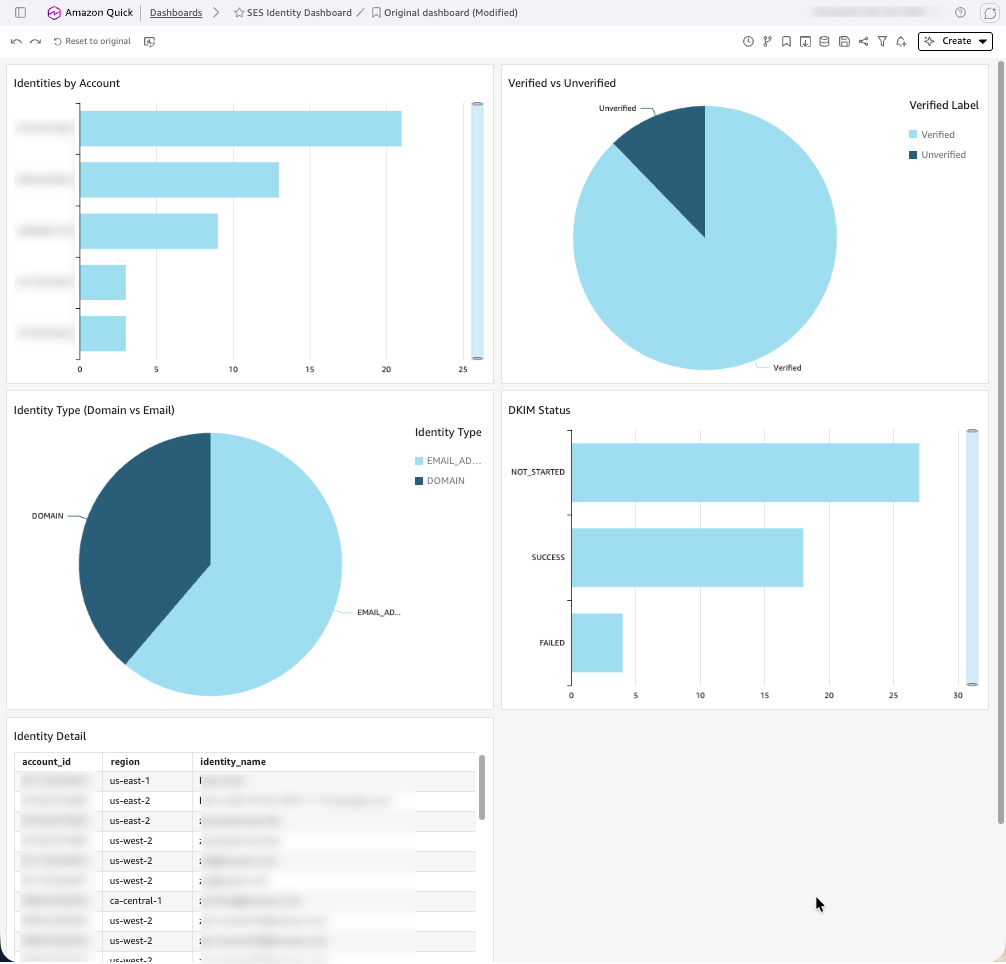Image resolution: width=1006 pixels, height=964 pixels.
Task: Star the SES Identity Dashboard as favorite
Action: (239, 12)
